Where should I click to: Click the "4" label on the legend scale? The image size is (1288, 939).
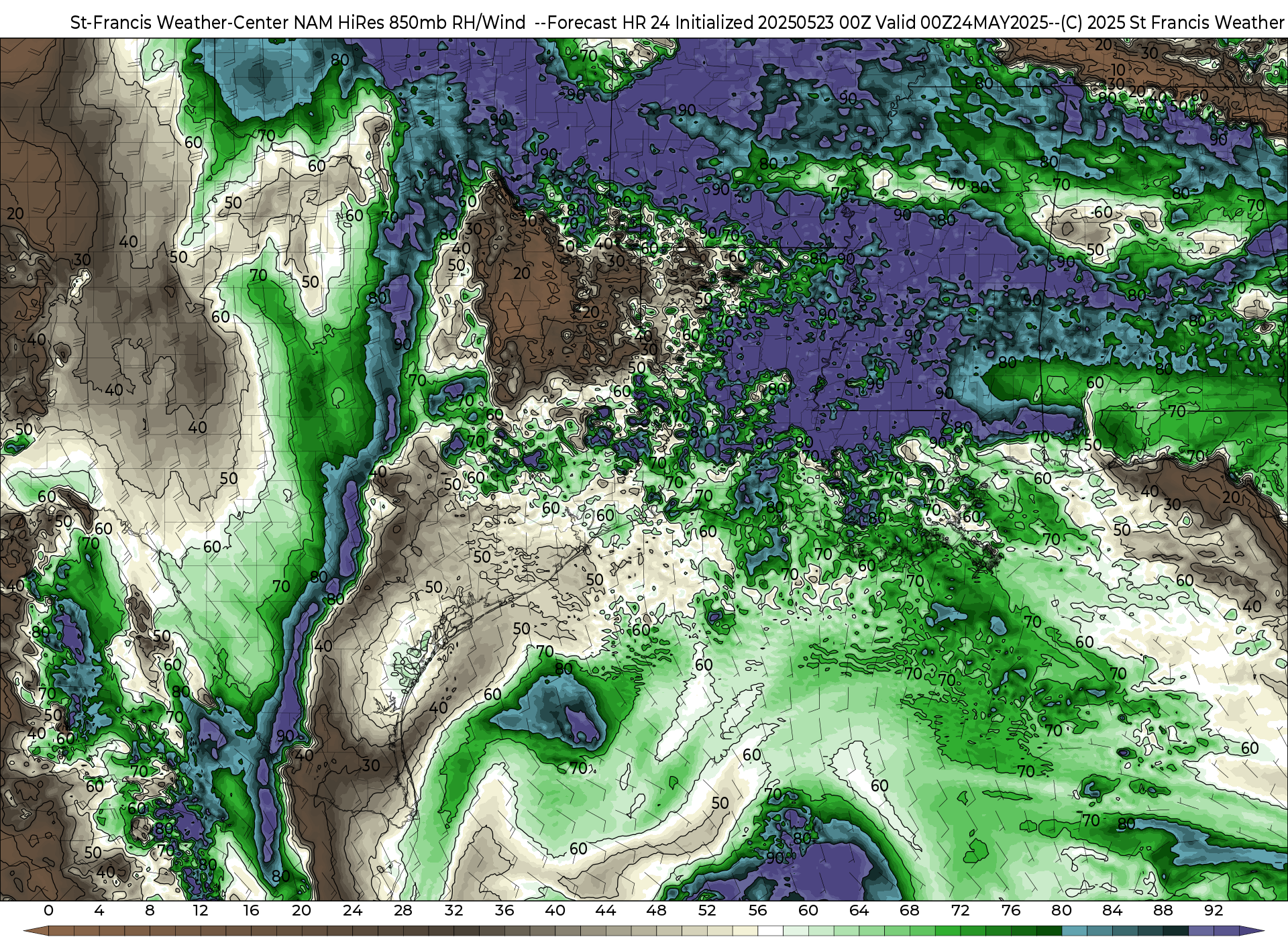coord(99,911)
